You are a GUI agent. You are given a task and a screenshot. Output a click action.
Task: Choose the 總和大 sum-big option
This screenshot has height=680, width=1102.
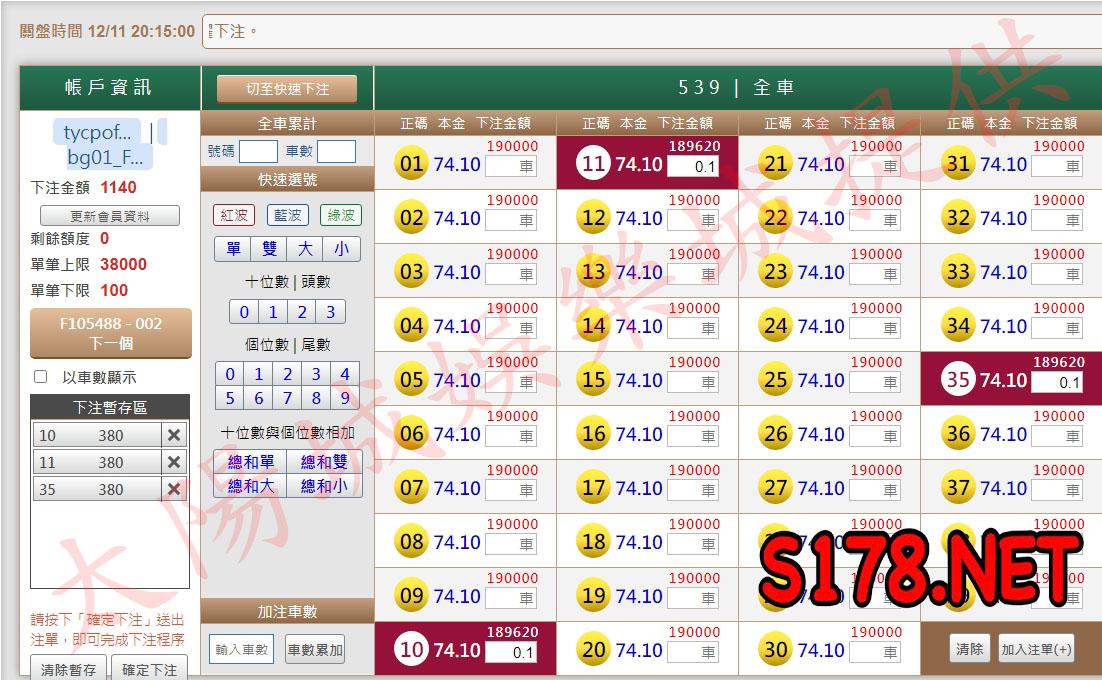tap(251, 485)
